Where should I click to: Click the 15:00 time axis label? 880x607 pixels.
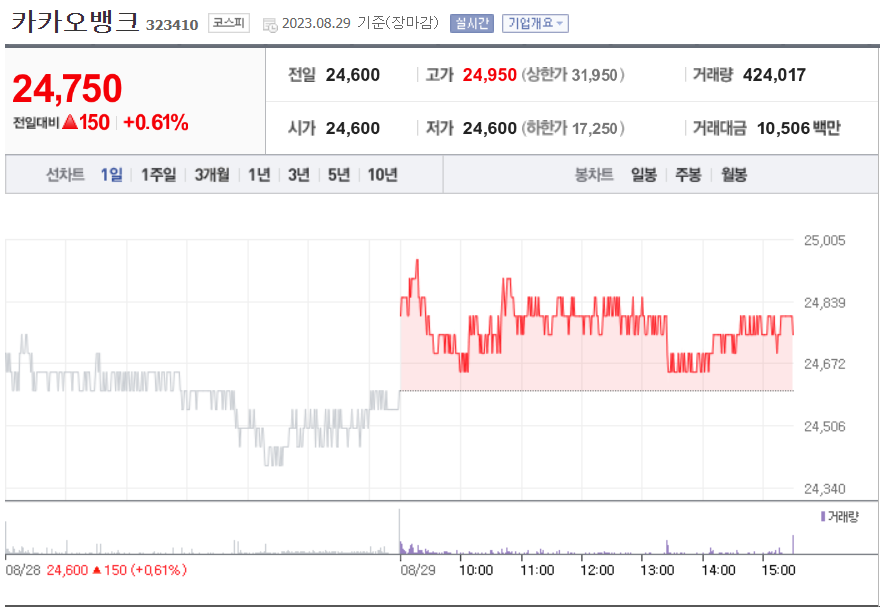(778, 570)
